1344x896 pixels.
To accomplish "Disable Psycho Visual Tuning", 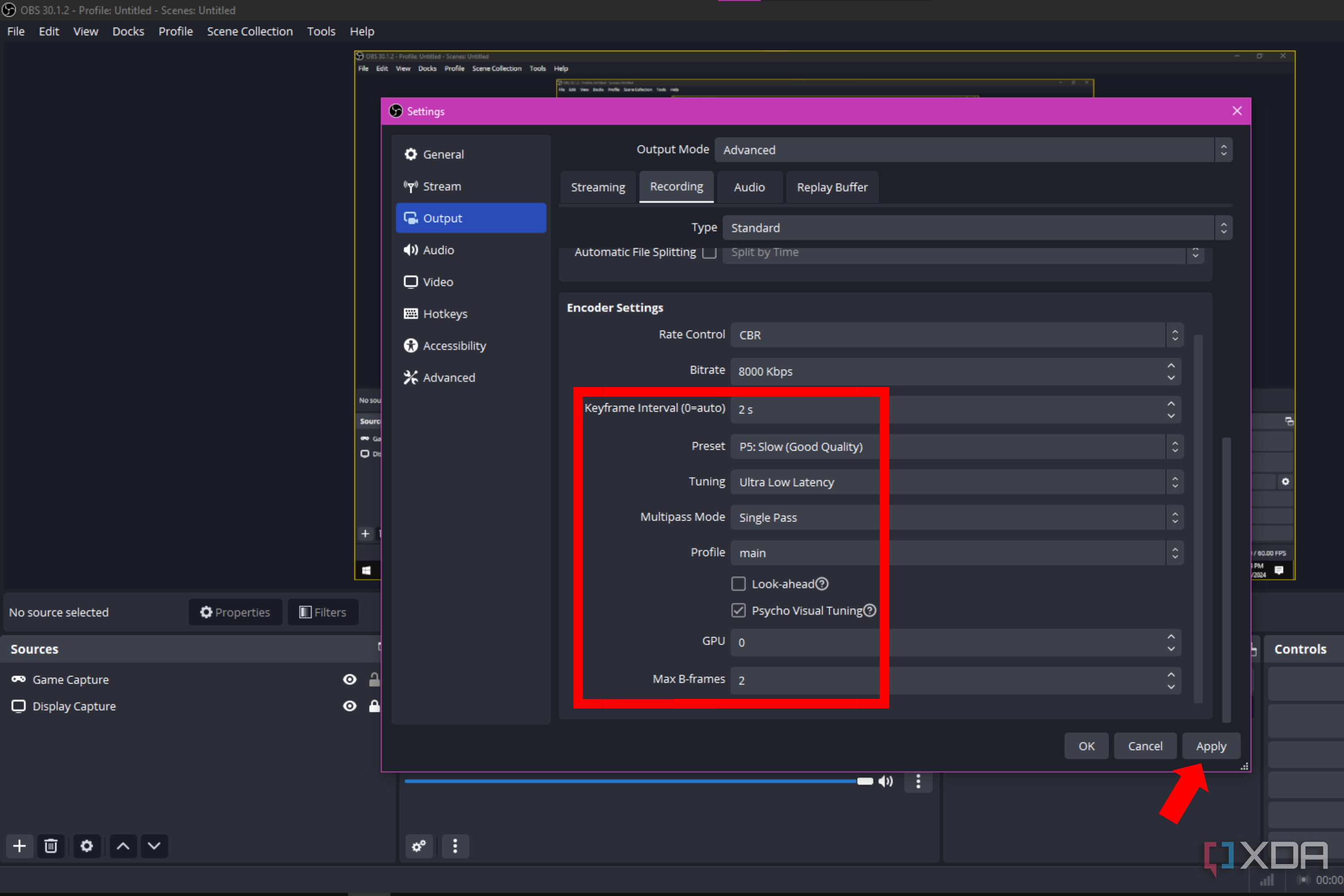I will tap(738, 610).
